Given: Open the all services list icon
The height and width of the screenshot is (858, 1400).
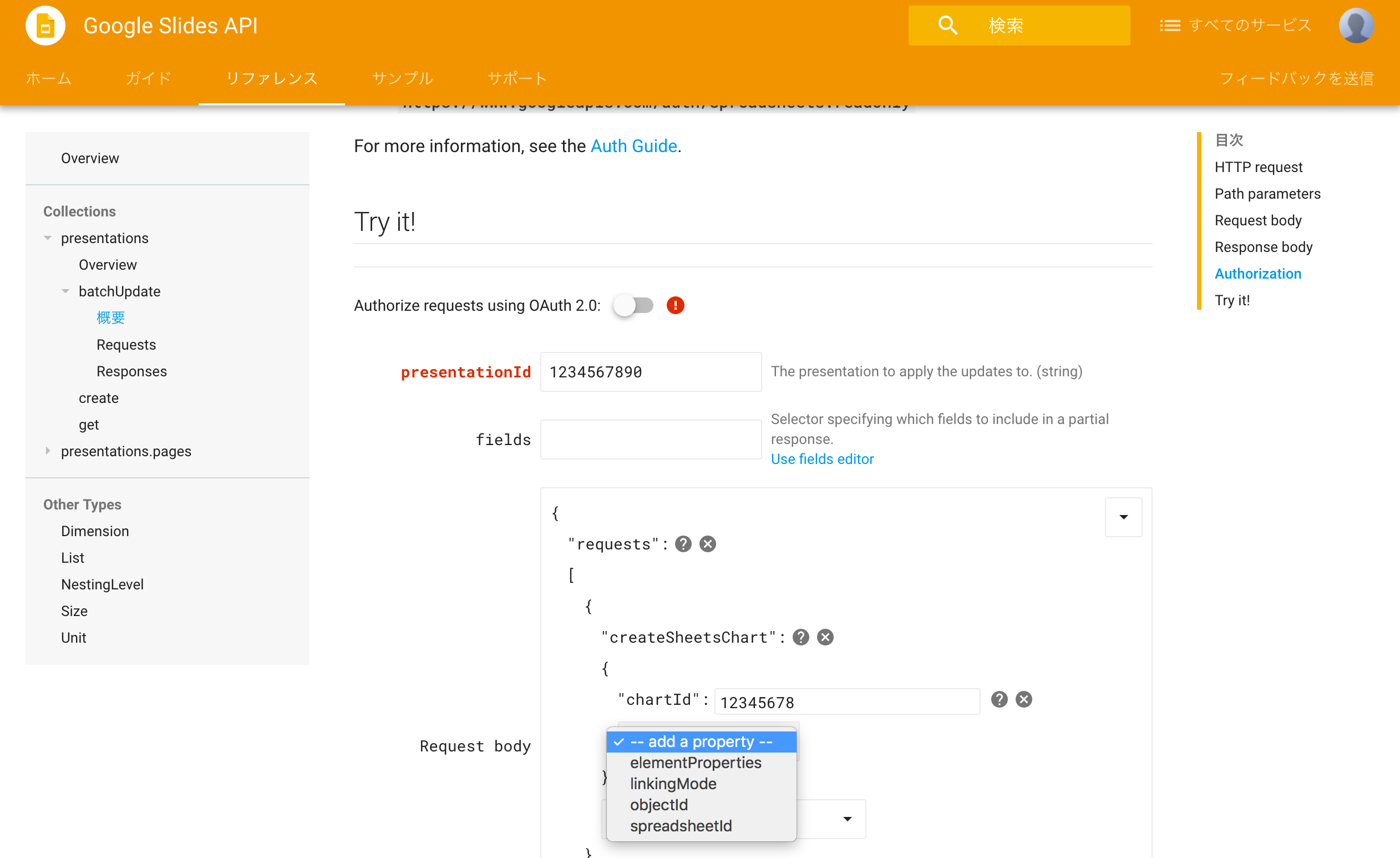Looking at the screenshot, I should pyautogui.click(x=1170, y=26).
